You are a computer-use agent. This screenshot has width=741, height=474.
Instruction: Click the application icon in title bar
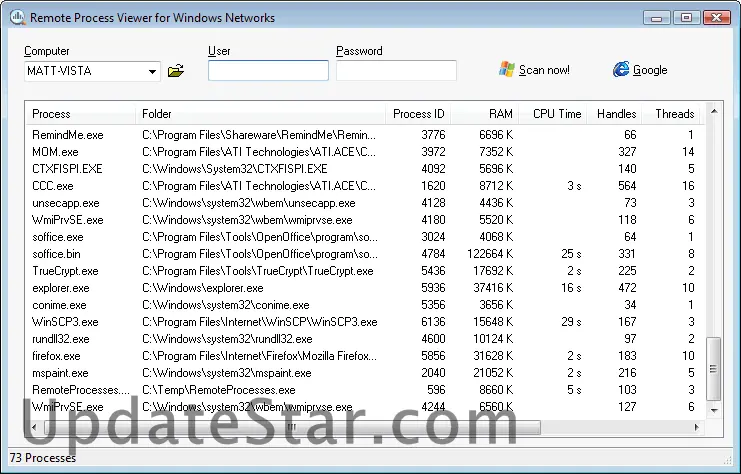[x=17, y=17]
